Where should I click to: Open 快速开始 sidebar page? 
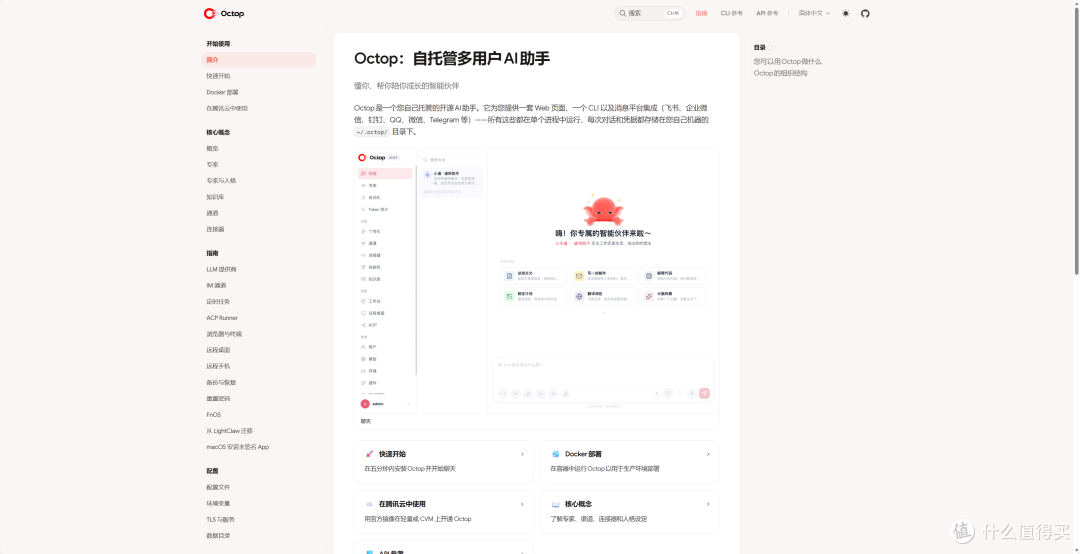pos(218,76)
